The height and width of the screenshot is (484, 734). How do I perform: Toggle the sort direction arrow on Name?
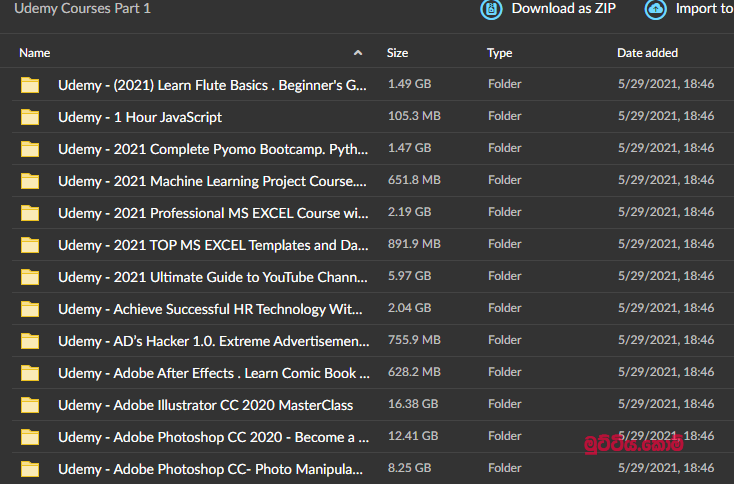pos(358,53)
